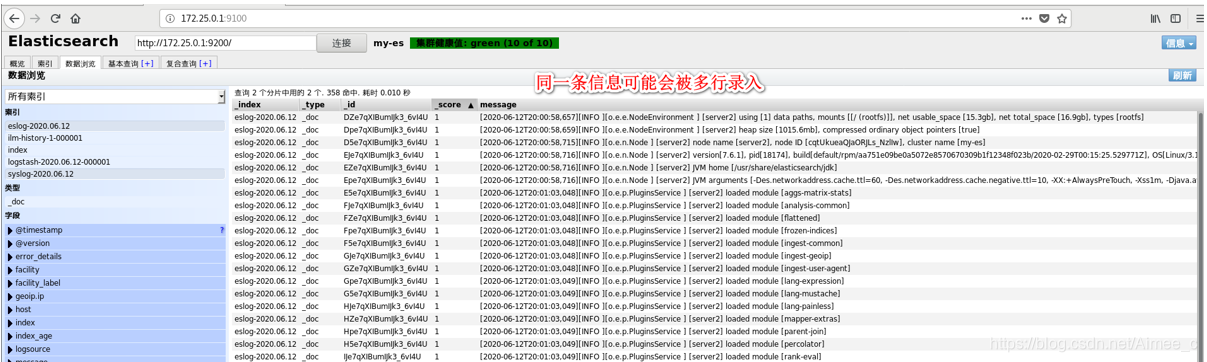Expand the logsource field
Image resolution: width=1207 pixels, height=362 pixels.
(11, 349)
